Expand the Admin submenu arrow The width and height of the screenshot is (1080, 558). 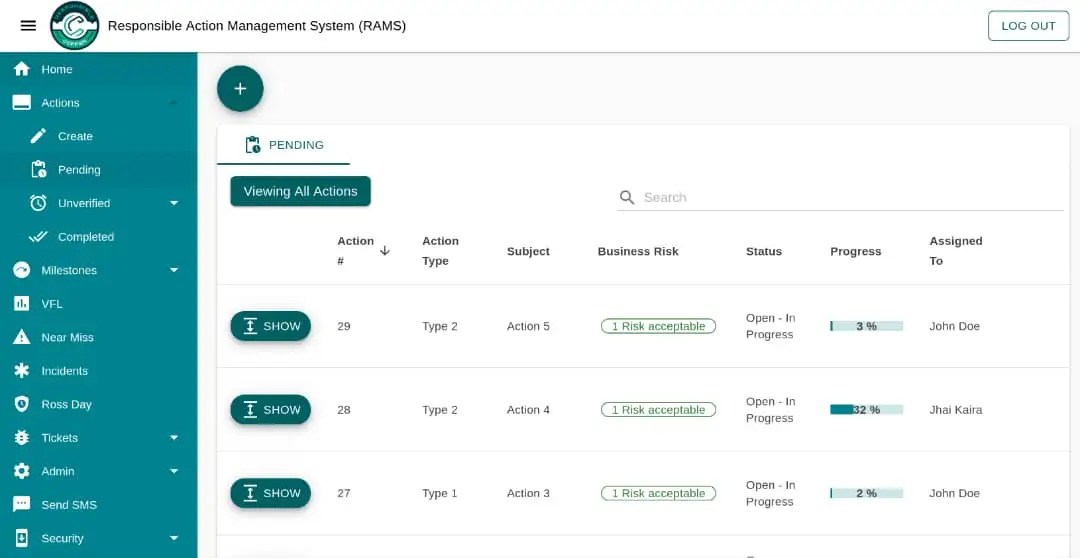(x=174, y=471)
